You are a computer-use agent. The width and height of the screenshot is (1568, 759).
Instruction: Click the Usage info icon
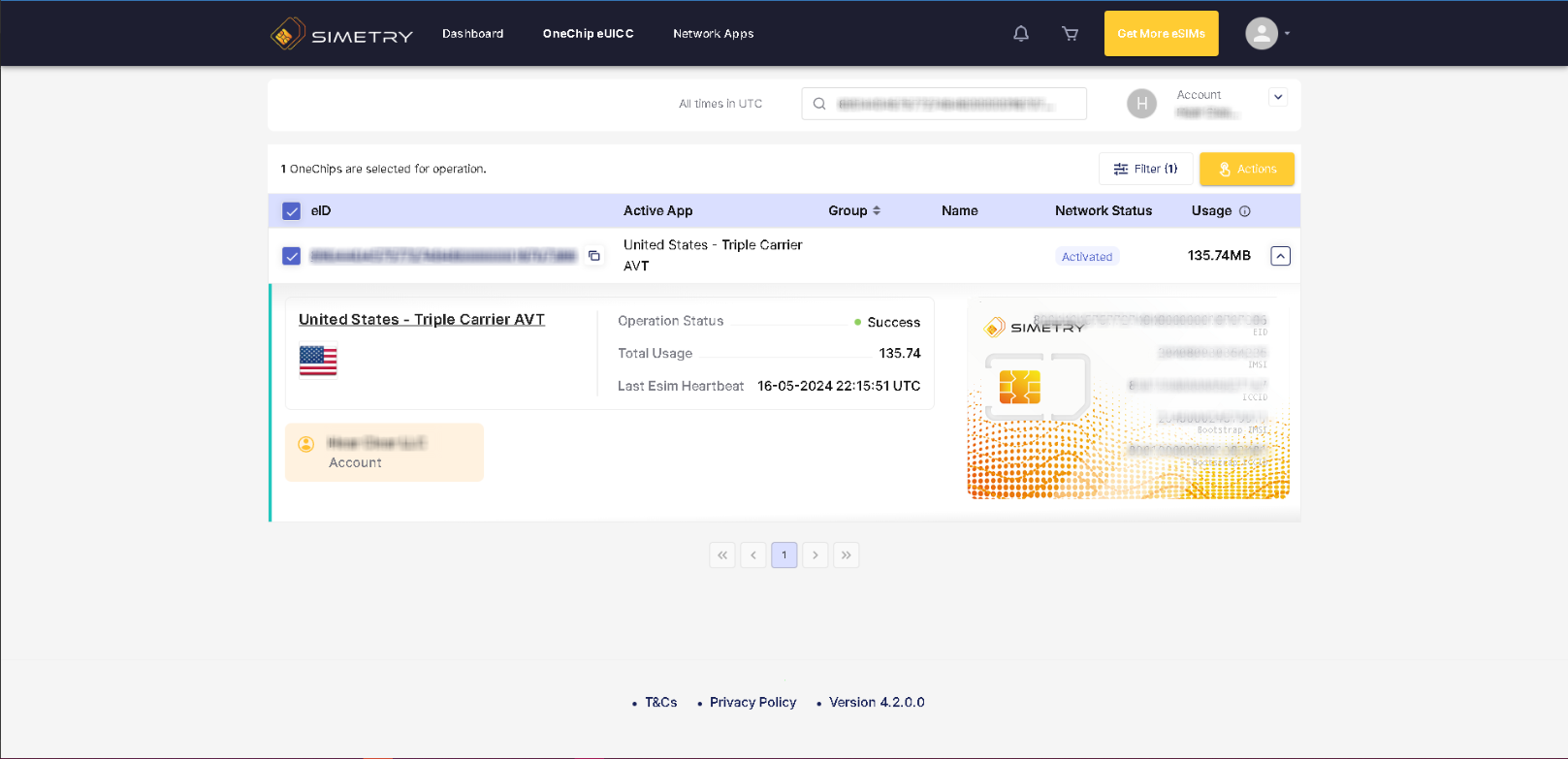1245,211
